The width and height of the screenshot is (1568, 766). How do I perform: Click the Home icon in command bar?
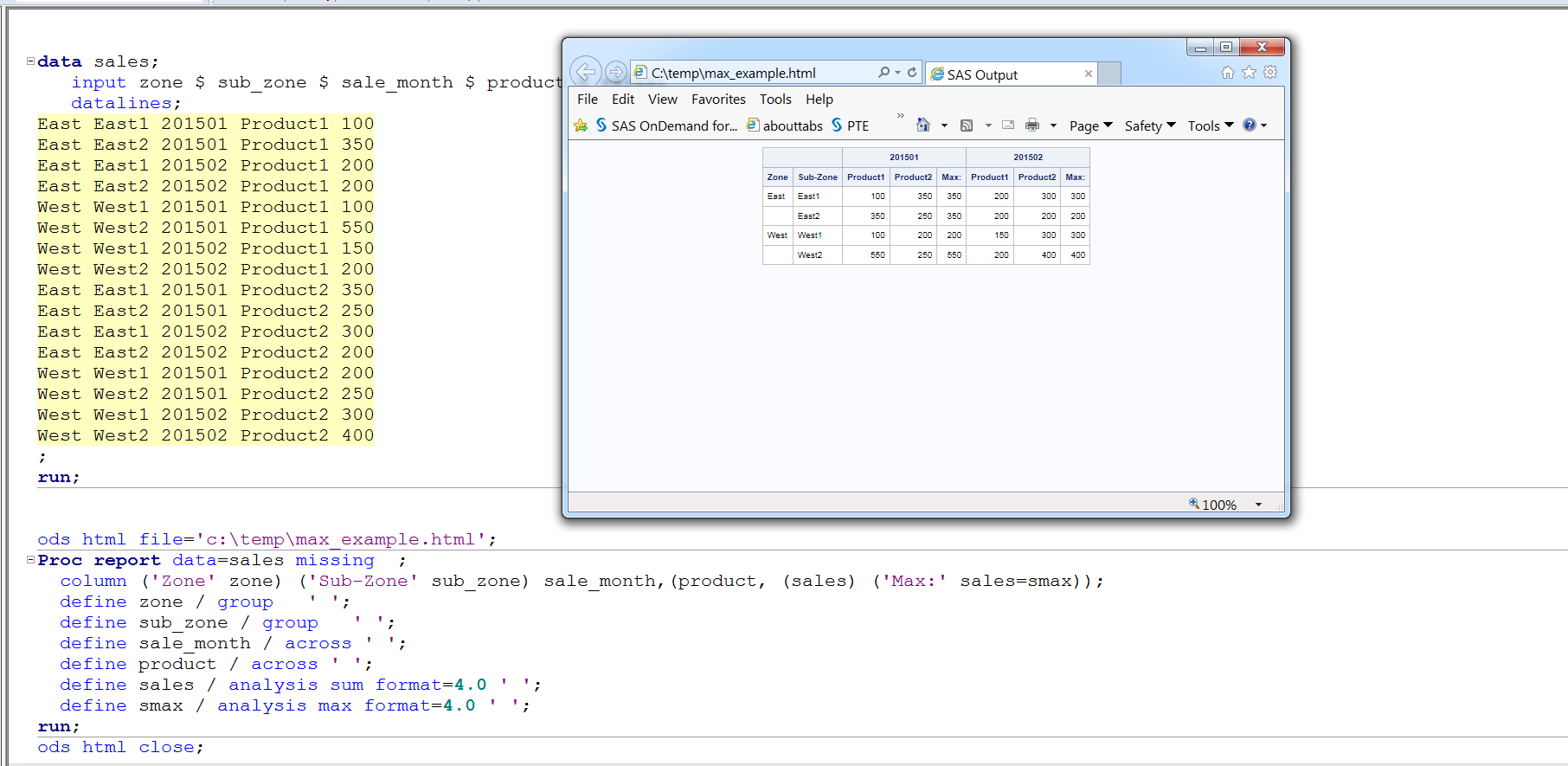coord(923,126)
